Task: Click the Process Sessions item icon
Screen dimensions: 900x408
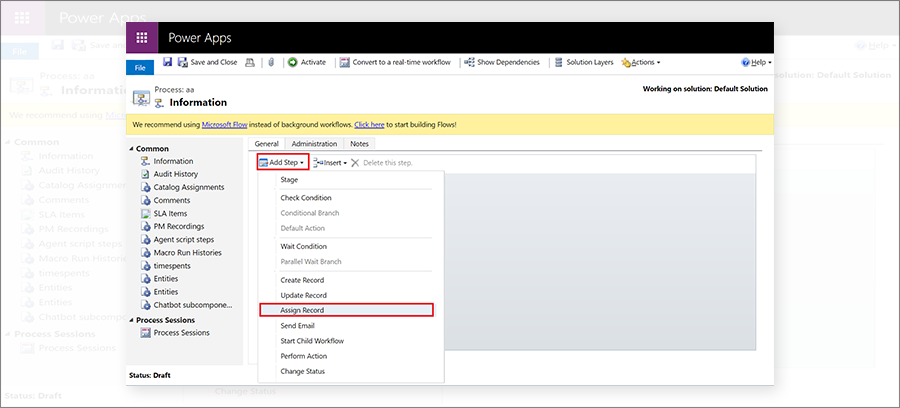Action: point(145,333)
